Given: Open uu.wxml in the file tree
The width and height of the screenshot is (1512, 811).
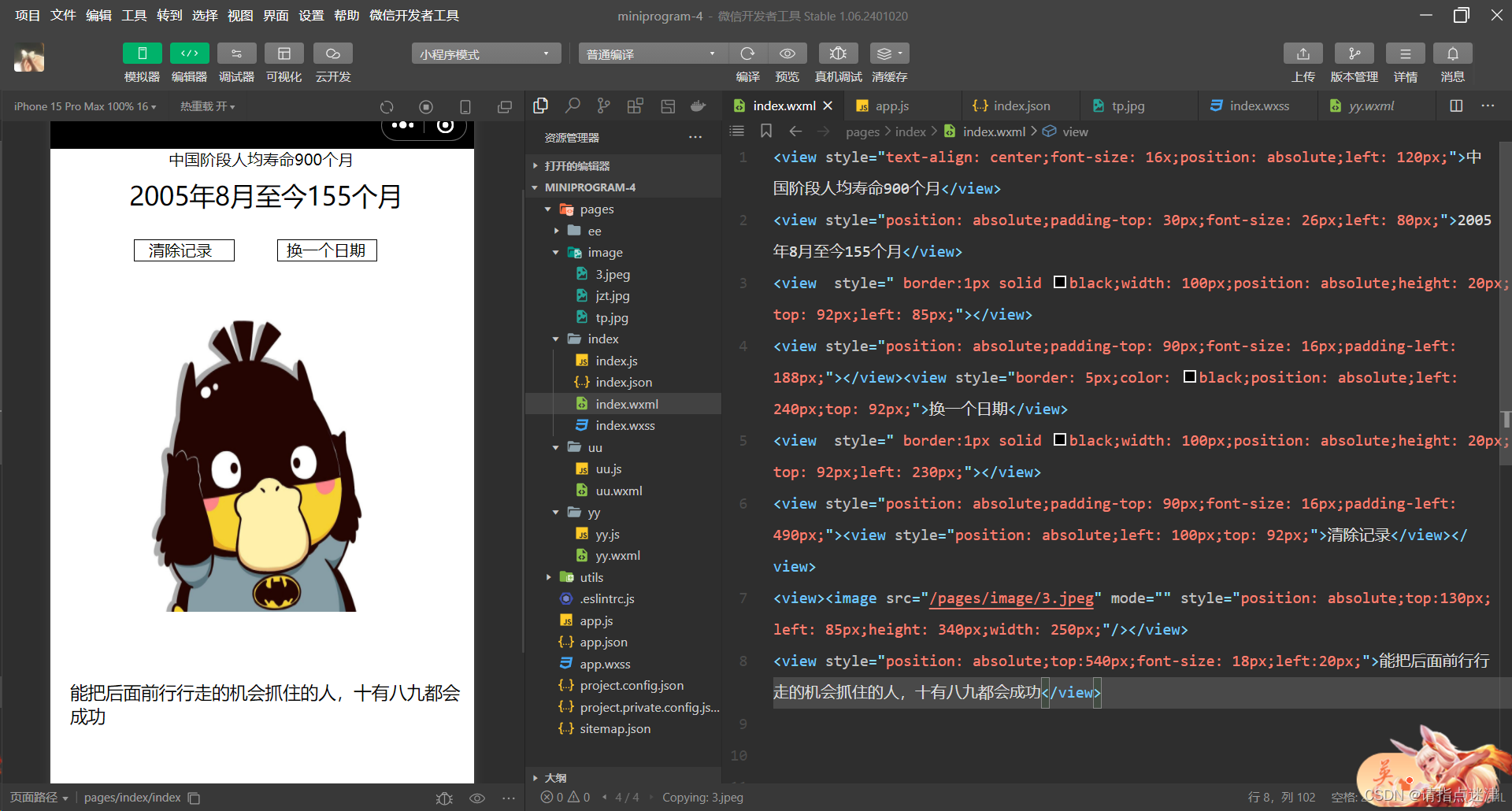Looking at the screenshot, I should pos(619,491).
